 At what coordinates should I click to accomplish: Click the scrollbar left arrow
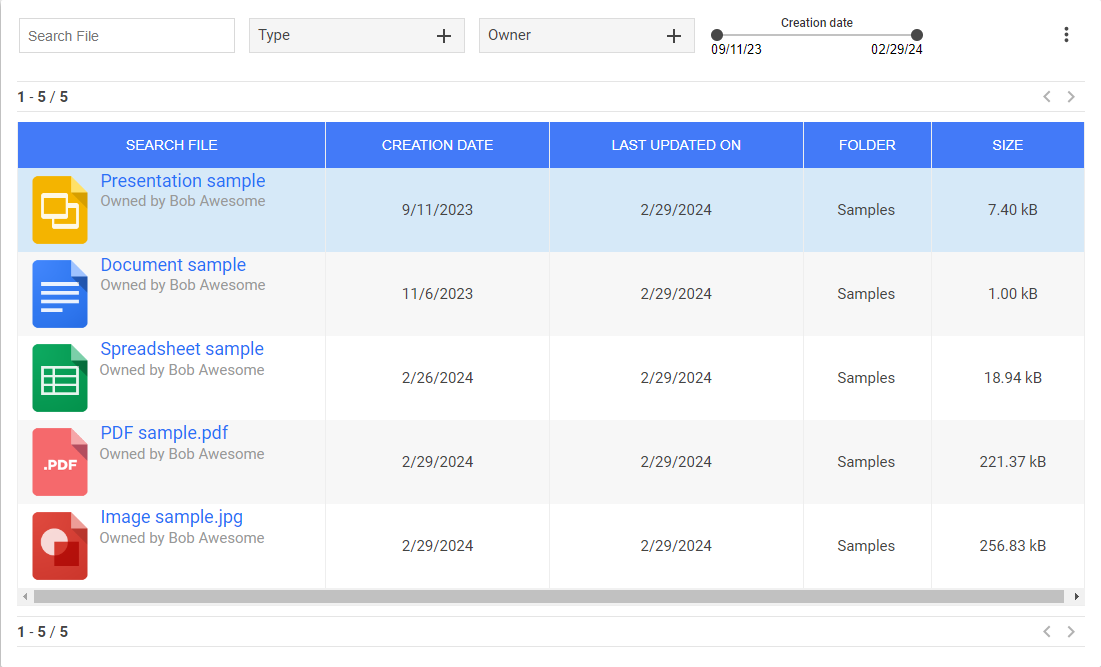click(x=25, y=597)
